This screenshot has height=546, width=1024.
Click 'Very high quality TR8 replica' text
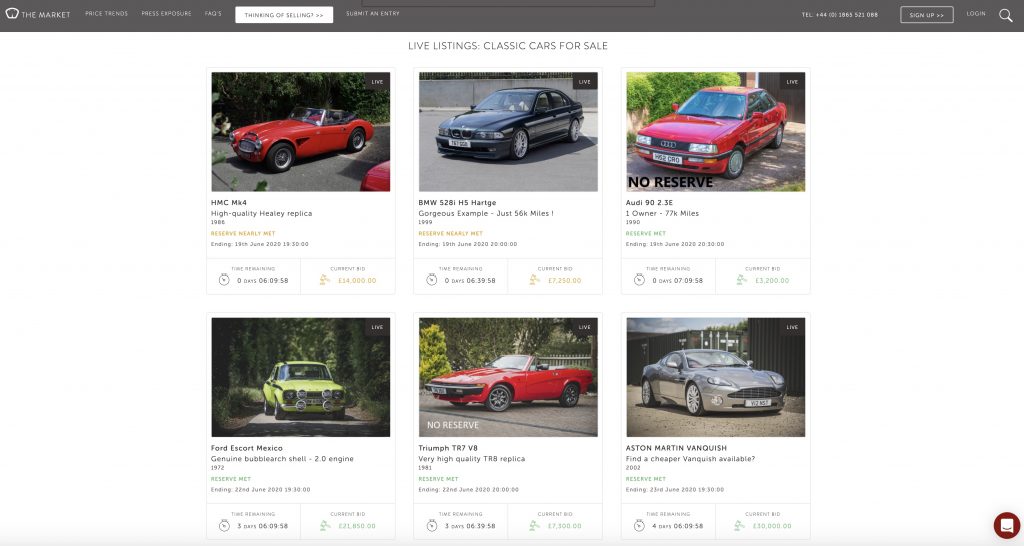point(472,459)
